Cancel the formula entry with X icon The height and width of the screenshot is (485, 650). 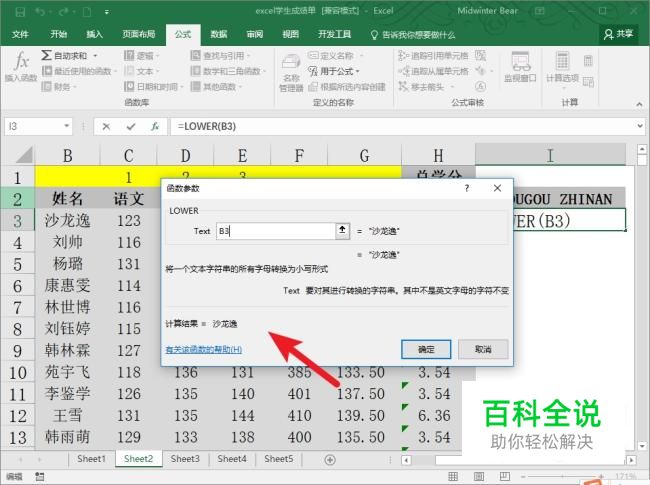pos(106,126)
